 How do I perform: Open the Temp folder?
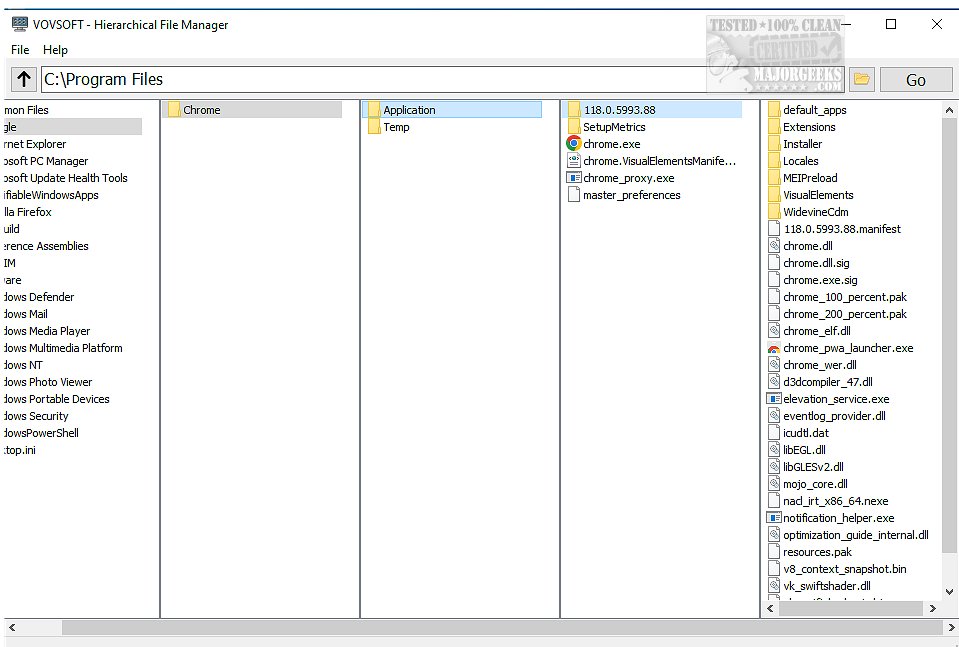tap(397, 127)
